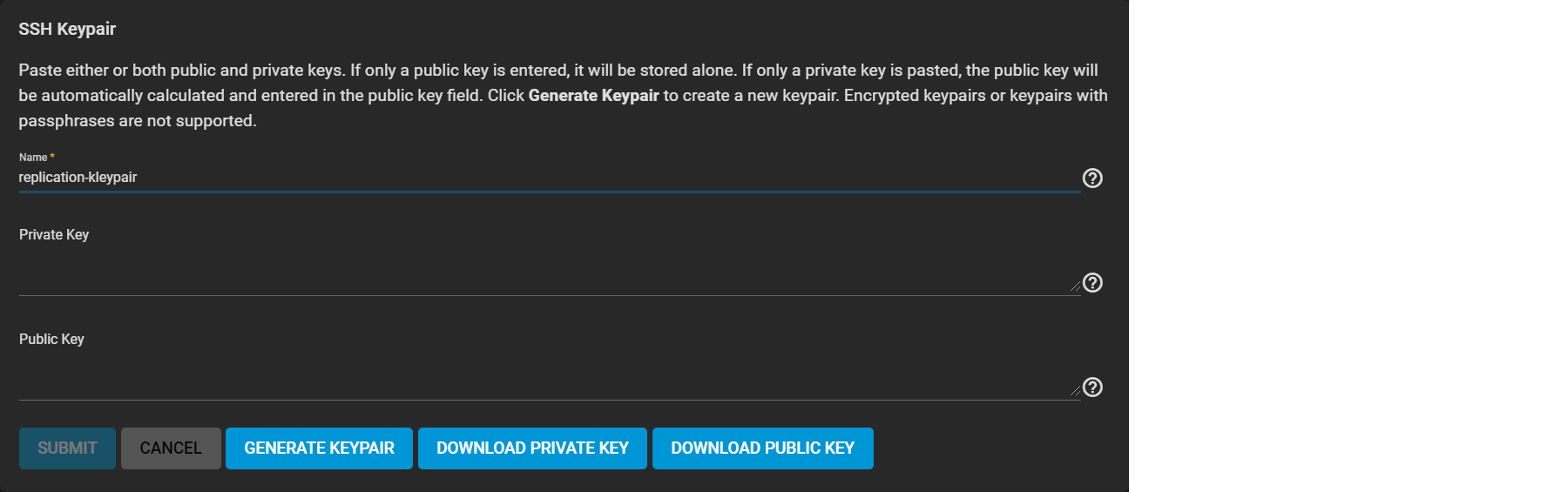This screenshot has width=1568, height=492.
Task: Click inside the Public Key text area
Action: coord(549,381)
